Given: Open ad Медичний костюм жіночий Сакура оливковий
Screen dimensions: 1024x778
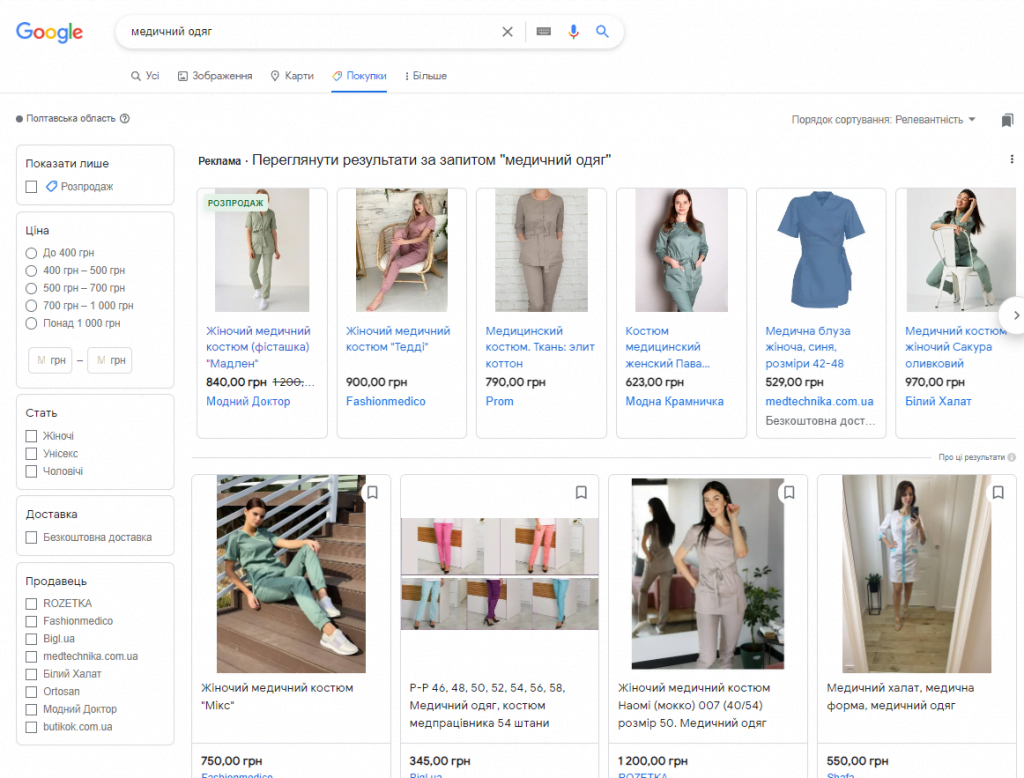Looking at the screenshot, I should tap(955, 347).
